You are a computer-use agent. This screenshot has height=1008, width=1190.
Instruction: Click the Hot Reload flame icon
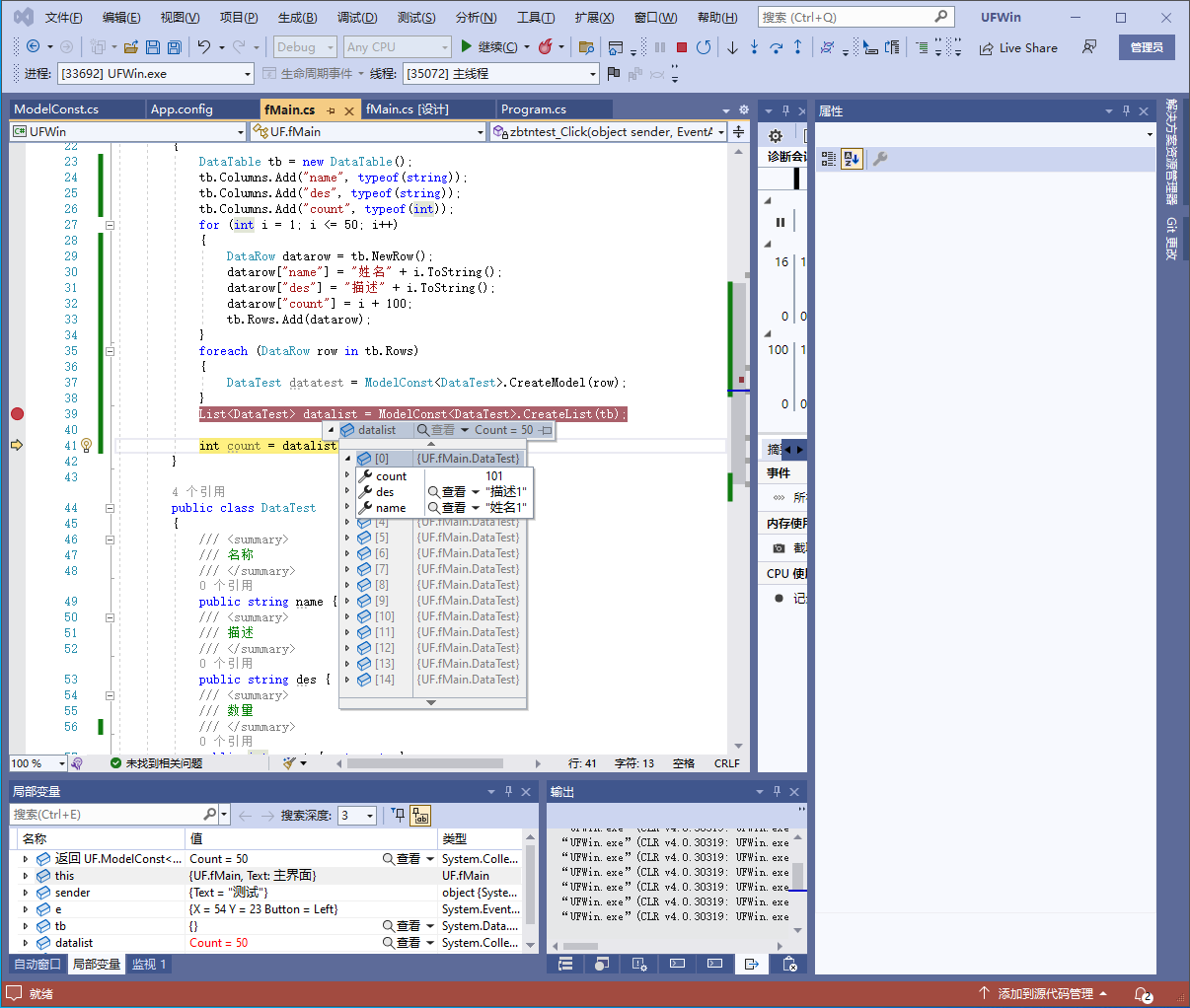545,47
